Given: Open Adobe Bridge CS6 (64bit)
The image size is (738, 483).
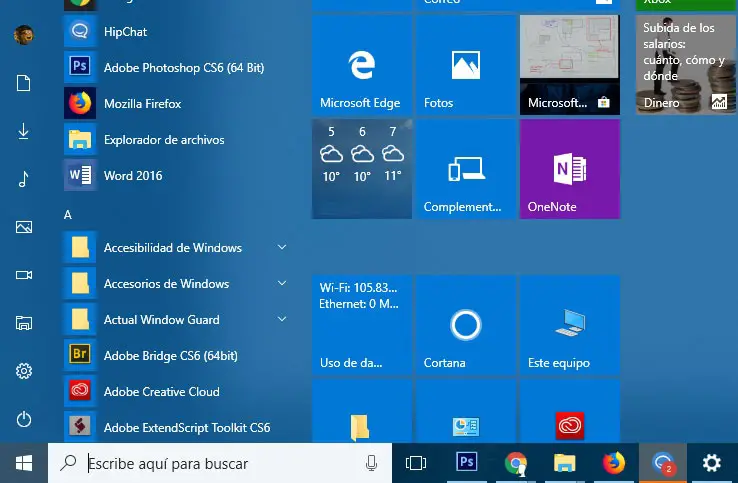Looking at the screenshot, I should point(176,355).
